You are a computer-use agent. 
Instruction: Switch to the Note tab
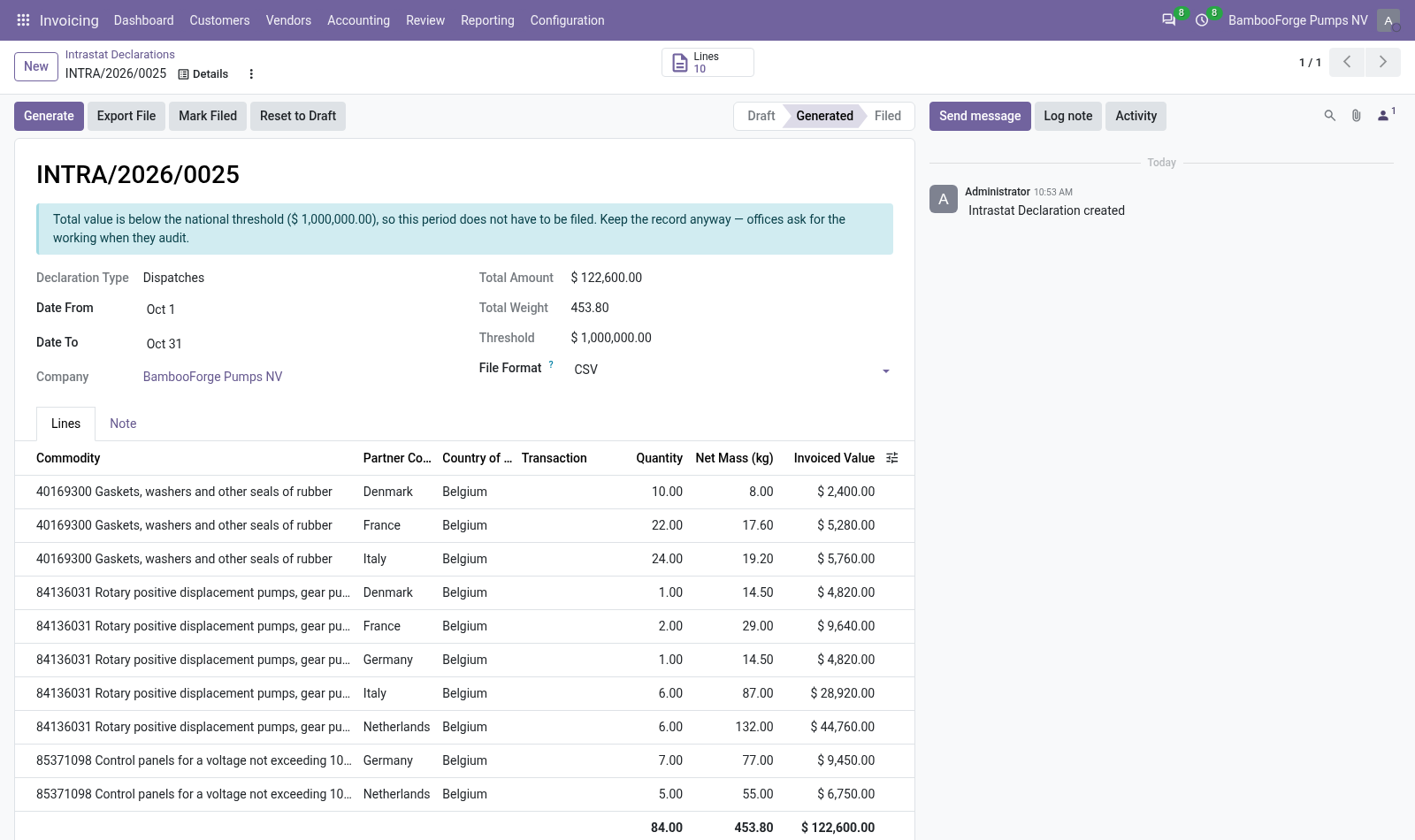click(x=123, y=424)
